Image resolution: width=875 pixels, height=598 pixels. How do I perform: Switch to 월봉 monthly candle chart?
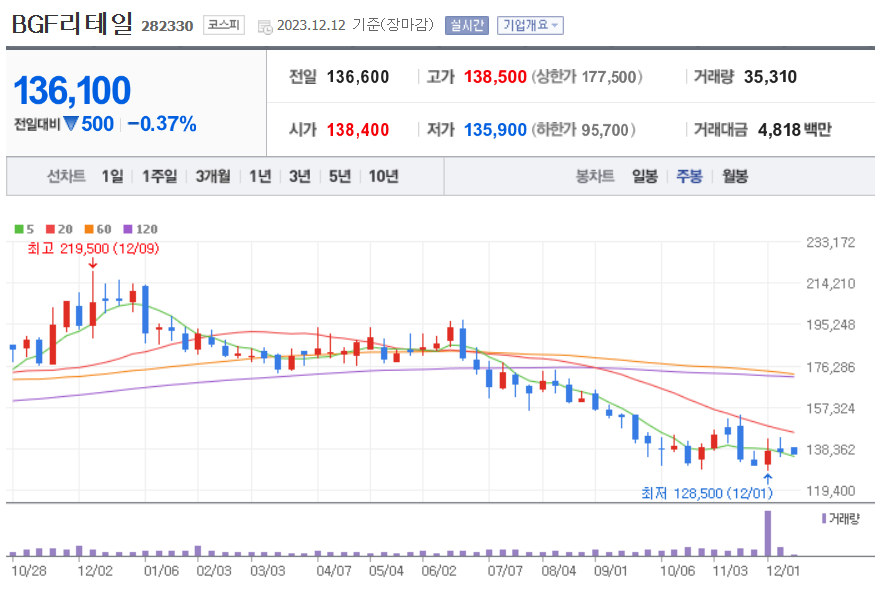pos(734,176)
